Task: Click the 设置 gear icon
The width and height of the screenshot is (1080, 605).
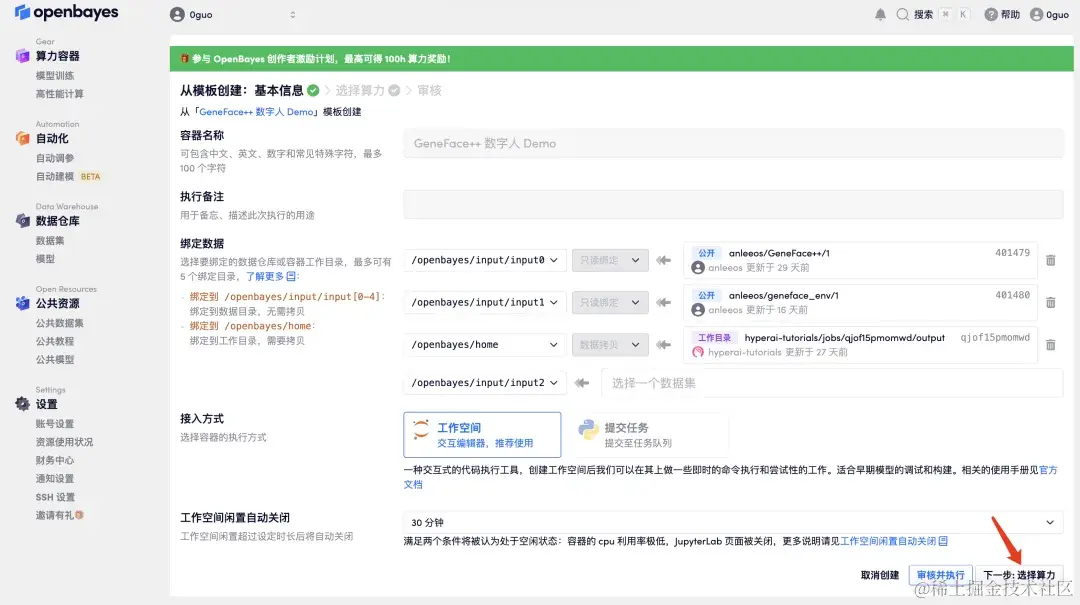Action: click(x=23, y=404)
